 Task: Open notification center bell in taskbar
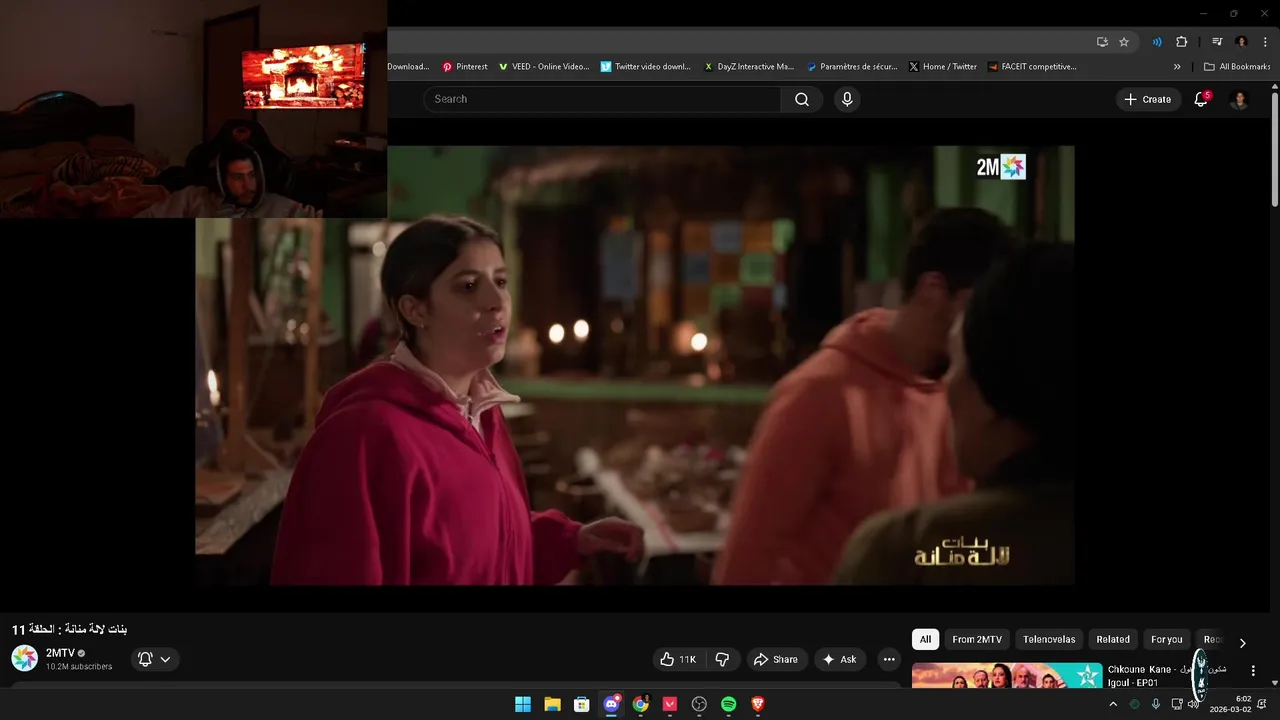(1263, 704)
